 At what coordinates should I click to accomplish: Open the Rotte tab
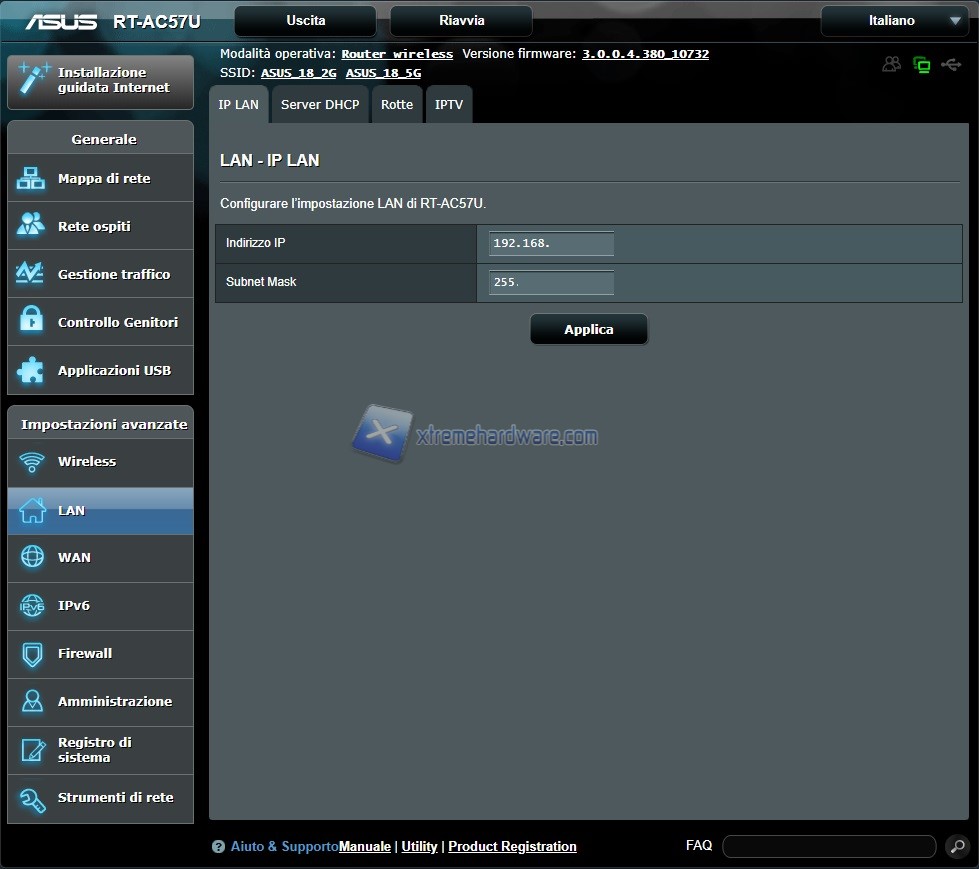point(397,105)
